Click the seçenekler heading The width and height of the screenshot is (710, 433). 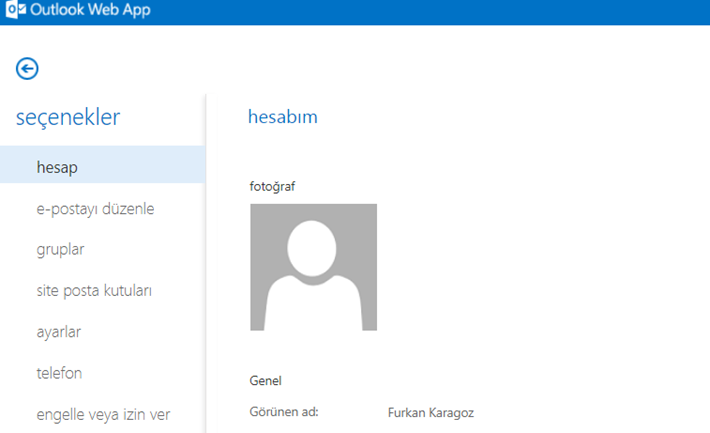click(x=68, y=117)
